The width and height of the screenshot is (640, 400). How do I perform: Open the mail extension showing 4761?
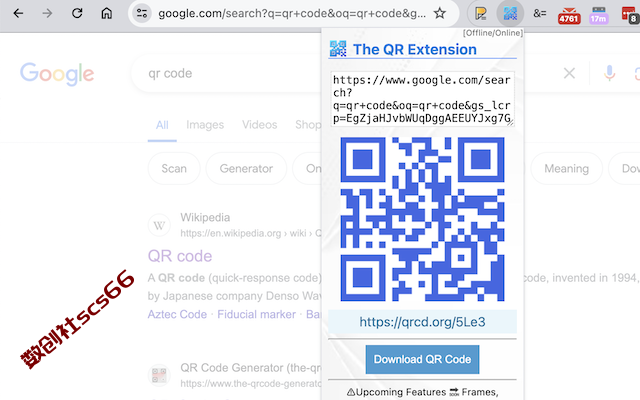pyautogui.click(x=569, y=15)
